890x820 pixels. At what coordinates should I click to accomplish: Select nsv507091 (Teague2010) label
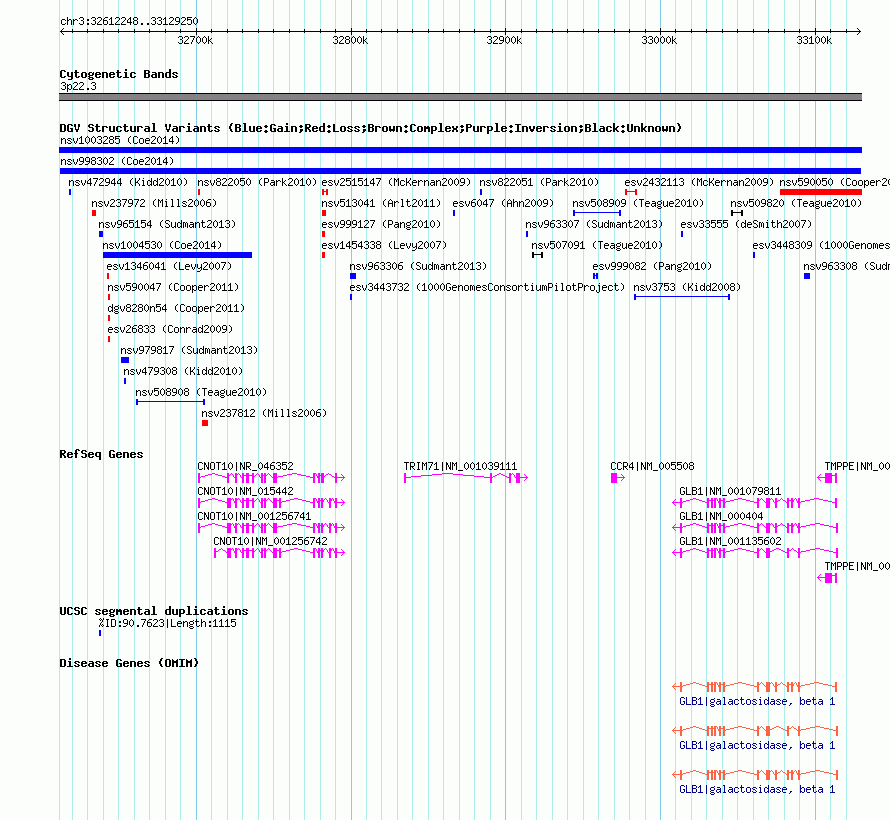tap(597, 245)
